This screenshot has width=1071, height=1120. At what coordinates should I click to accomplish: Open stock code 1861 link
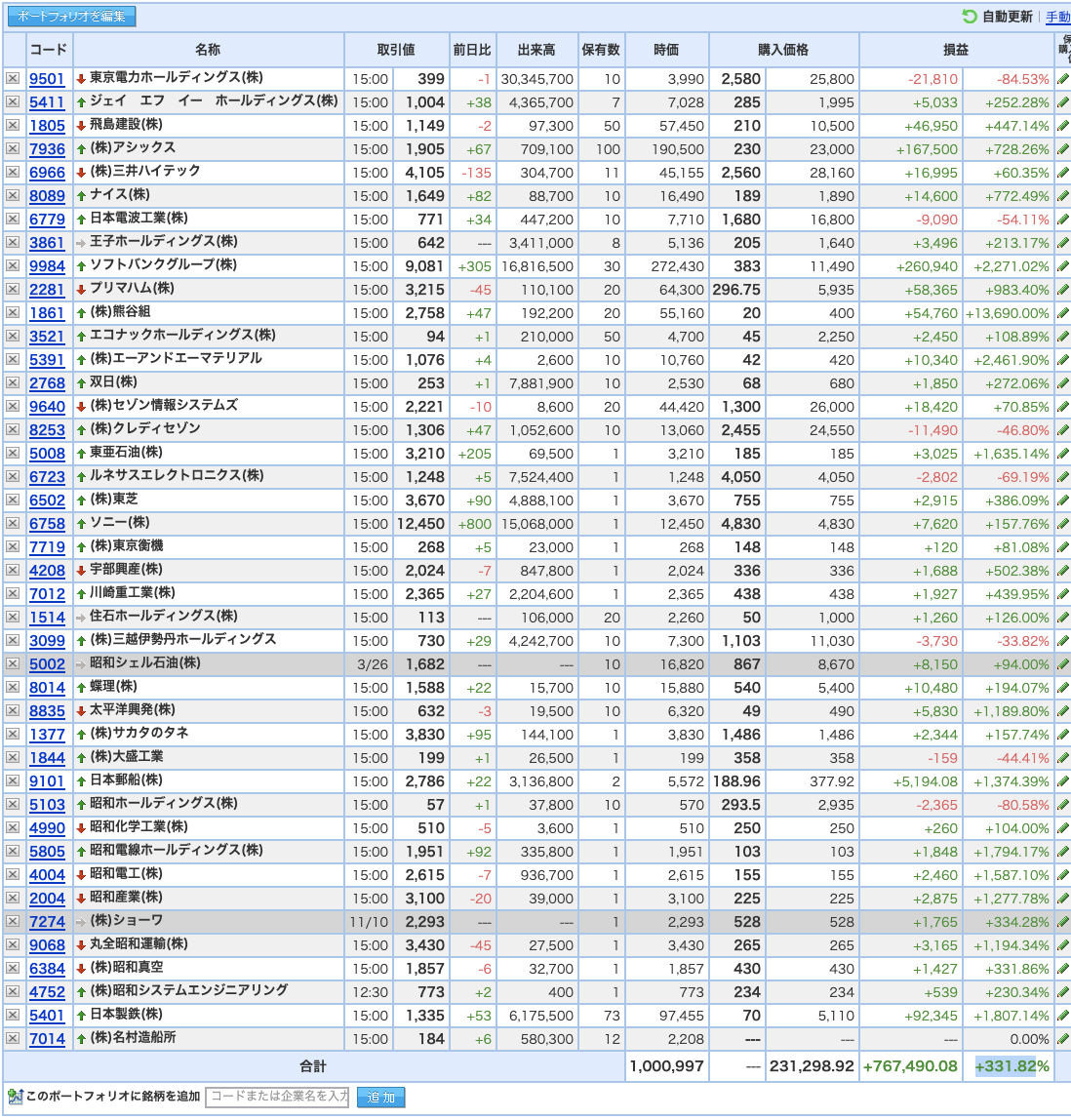(x=47, y=313)
